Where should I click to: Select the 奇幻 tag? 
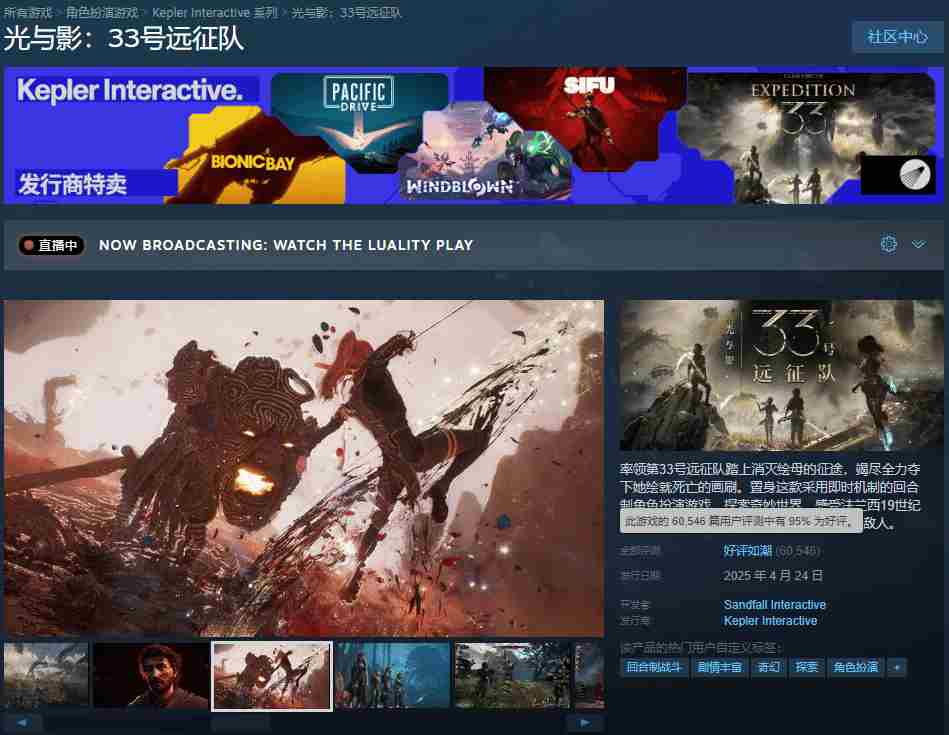click(769, 667)
